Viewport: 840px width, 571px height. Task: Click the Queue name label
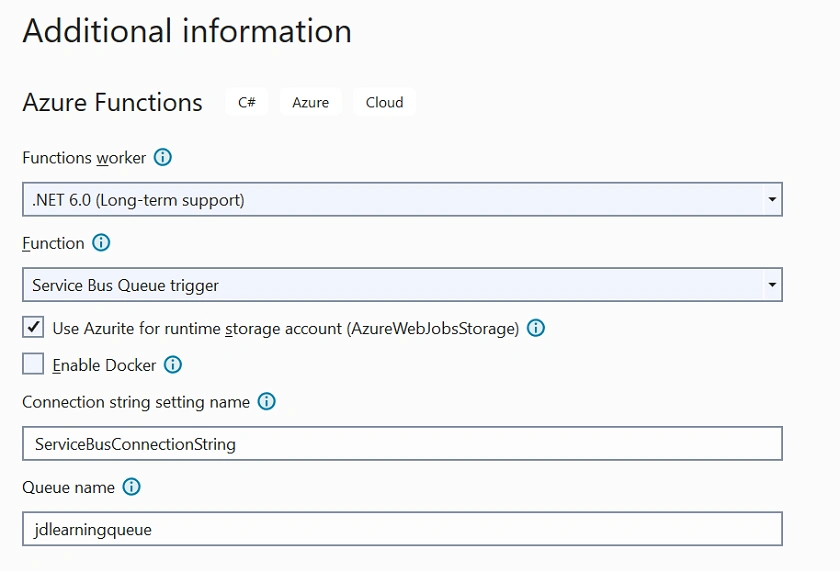point(69,487)
